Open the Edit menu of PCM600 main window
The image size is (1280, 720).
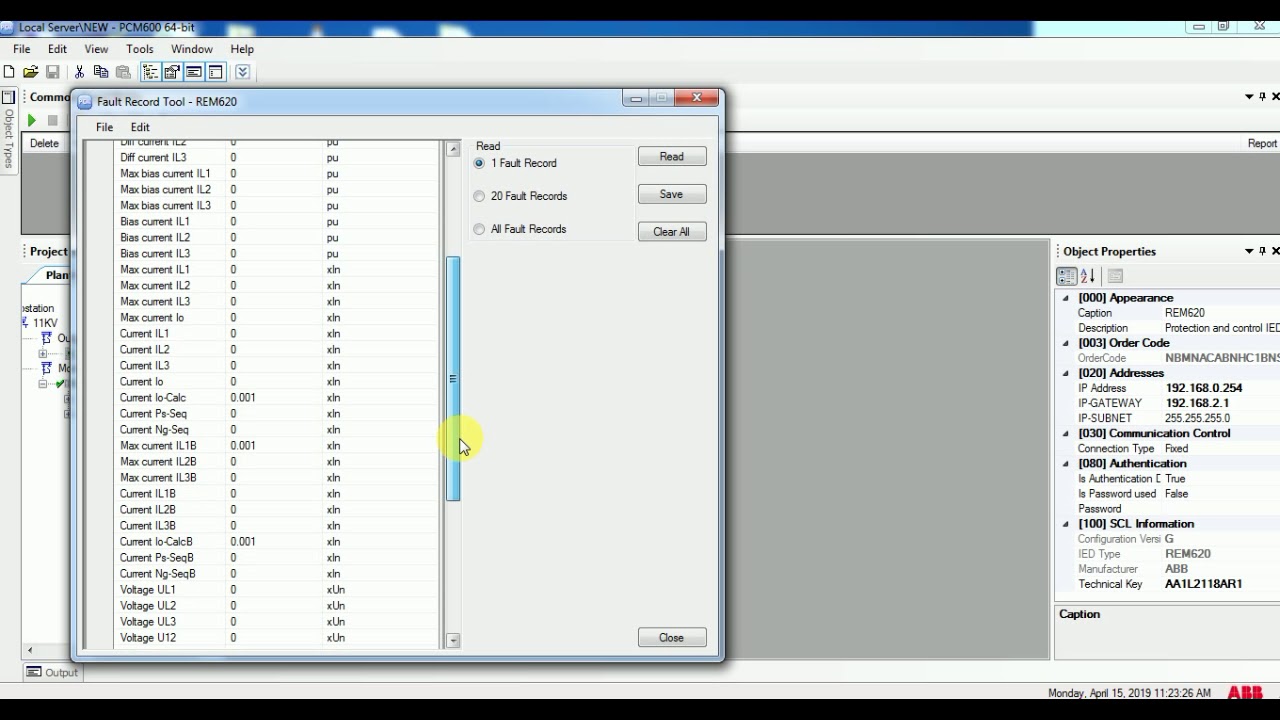tap(57, 49)
